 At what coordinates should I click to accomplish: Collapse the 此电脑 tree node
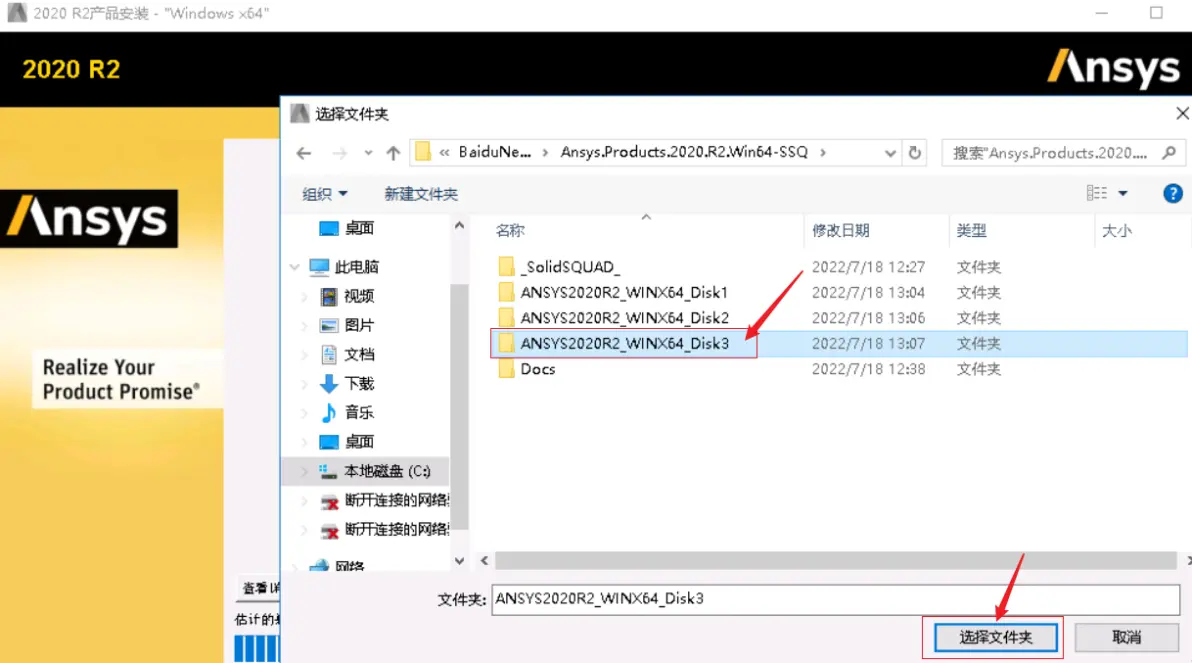pyautogui.click(x=294, y=266)
